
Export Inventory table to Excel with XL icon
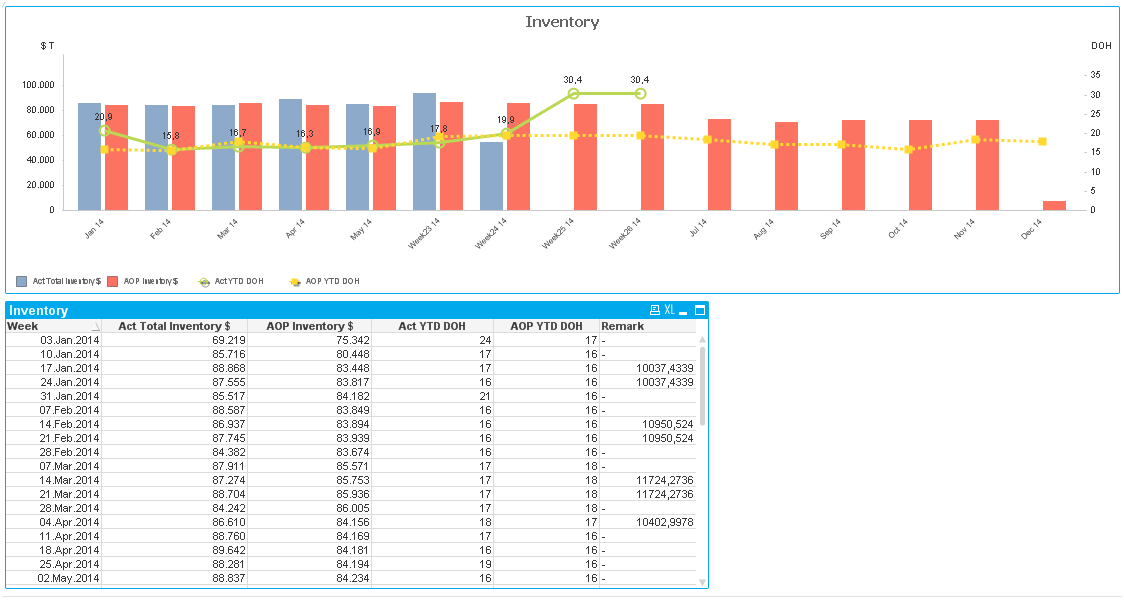[x=669, y=310]
